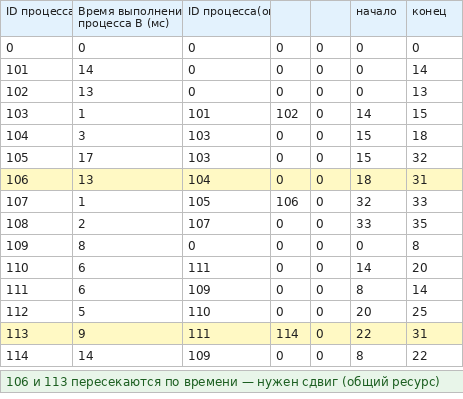Image resolution: width=463 pixels, height=399 pixels.
Task: Click dependency 103 in row 105
Action: click(x=226, y=158)
